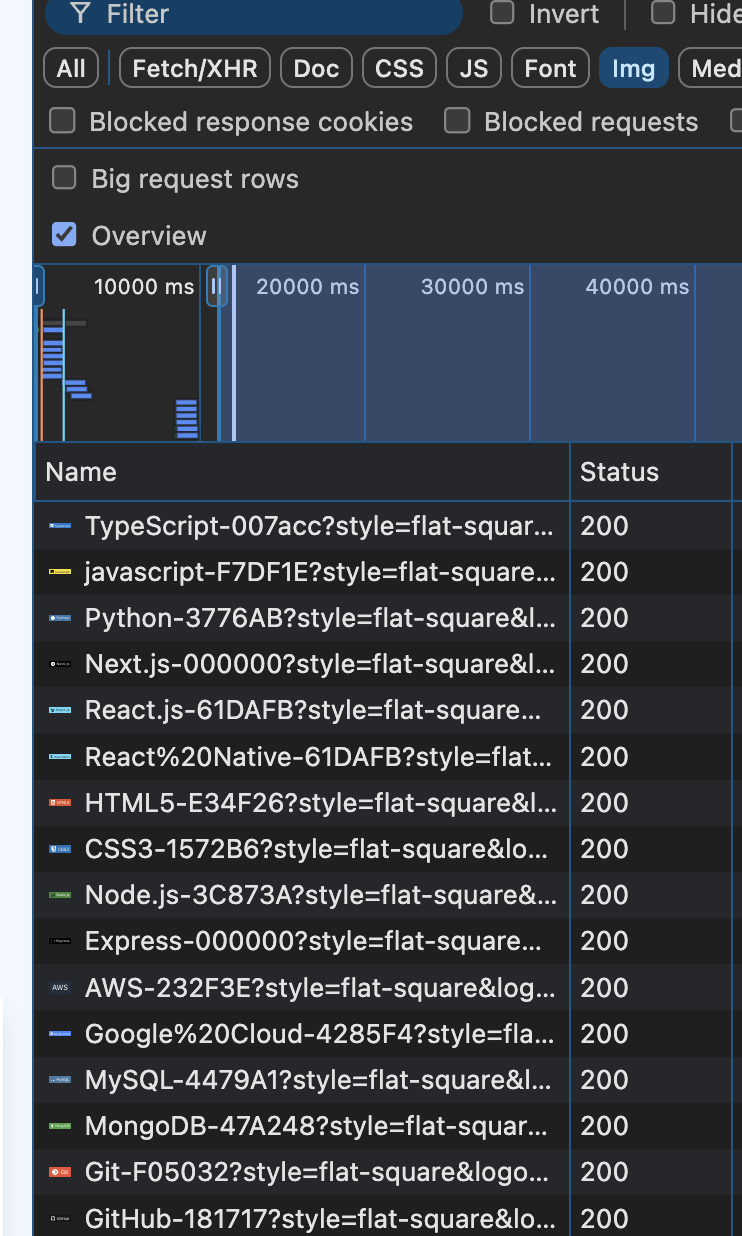742x1236 pixels.
Task: Click the Node.js badge thumbnail icon
Action: pos(60,895)
